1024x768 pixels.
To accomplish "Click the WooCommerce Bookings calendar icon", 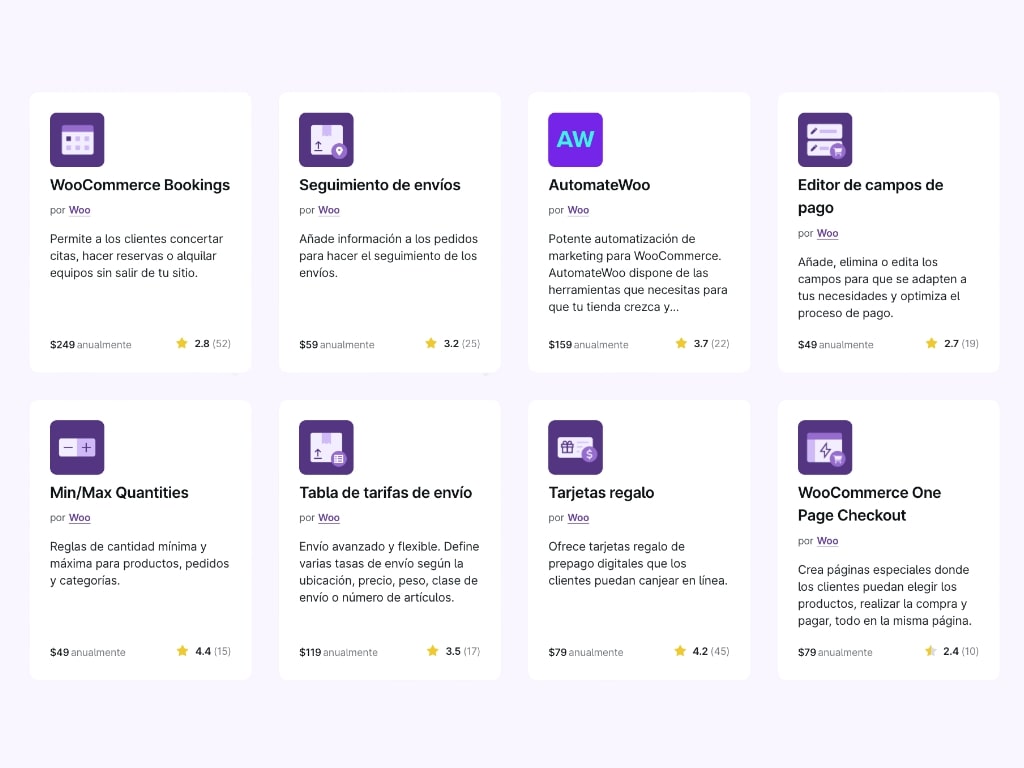I will click(77, 139).
